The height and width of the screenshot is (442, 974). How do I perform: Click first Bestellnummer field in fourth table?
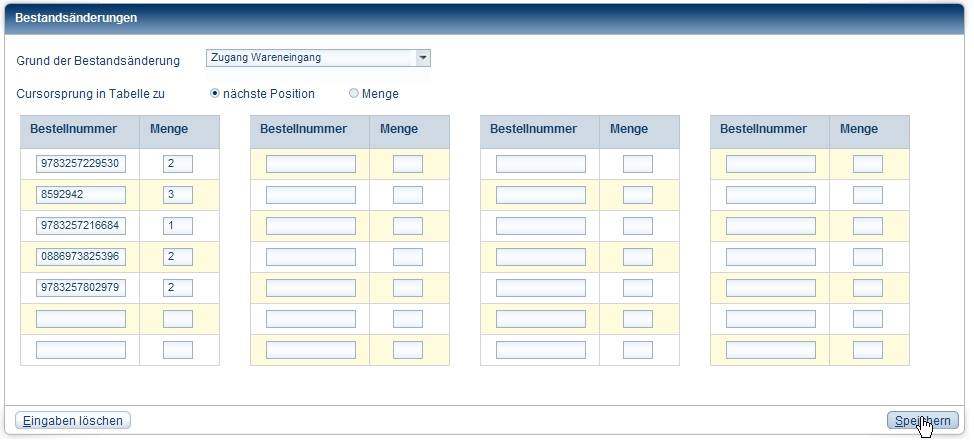pyautogui.click(x=771, y=164)
